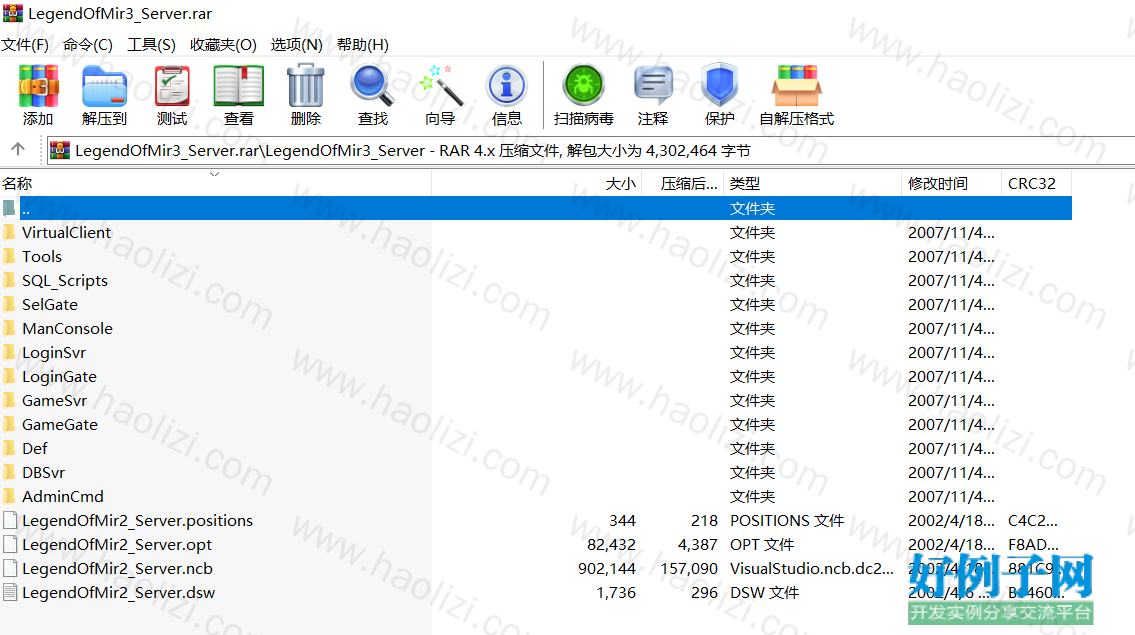Sort by Size (大小) column header

536,183
